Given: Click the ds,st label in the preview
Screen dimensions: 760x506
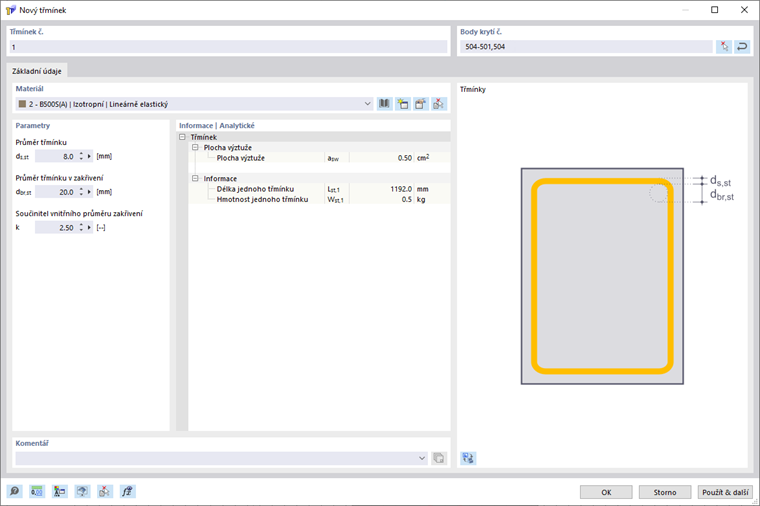Looking at the screenshot, I should point(720,182).
